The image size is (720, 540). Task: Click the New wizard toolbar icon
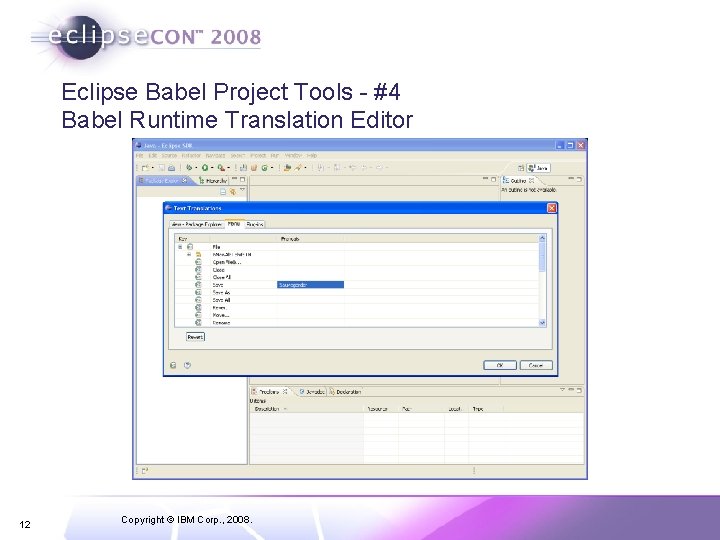145,168
